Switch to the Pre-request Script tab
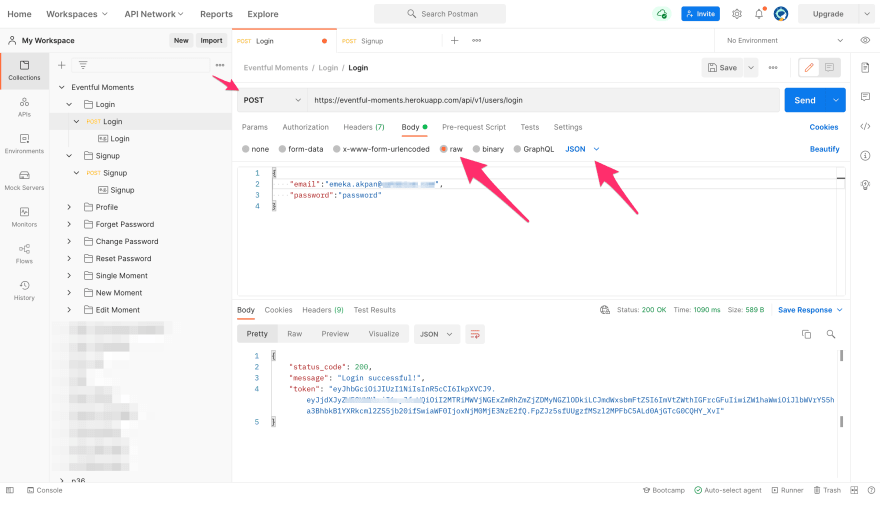 pos(474,127)
